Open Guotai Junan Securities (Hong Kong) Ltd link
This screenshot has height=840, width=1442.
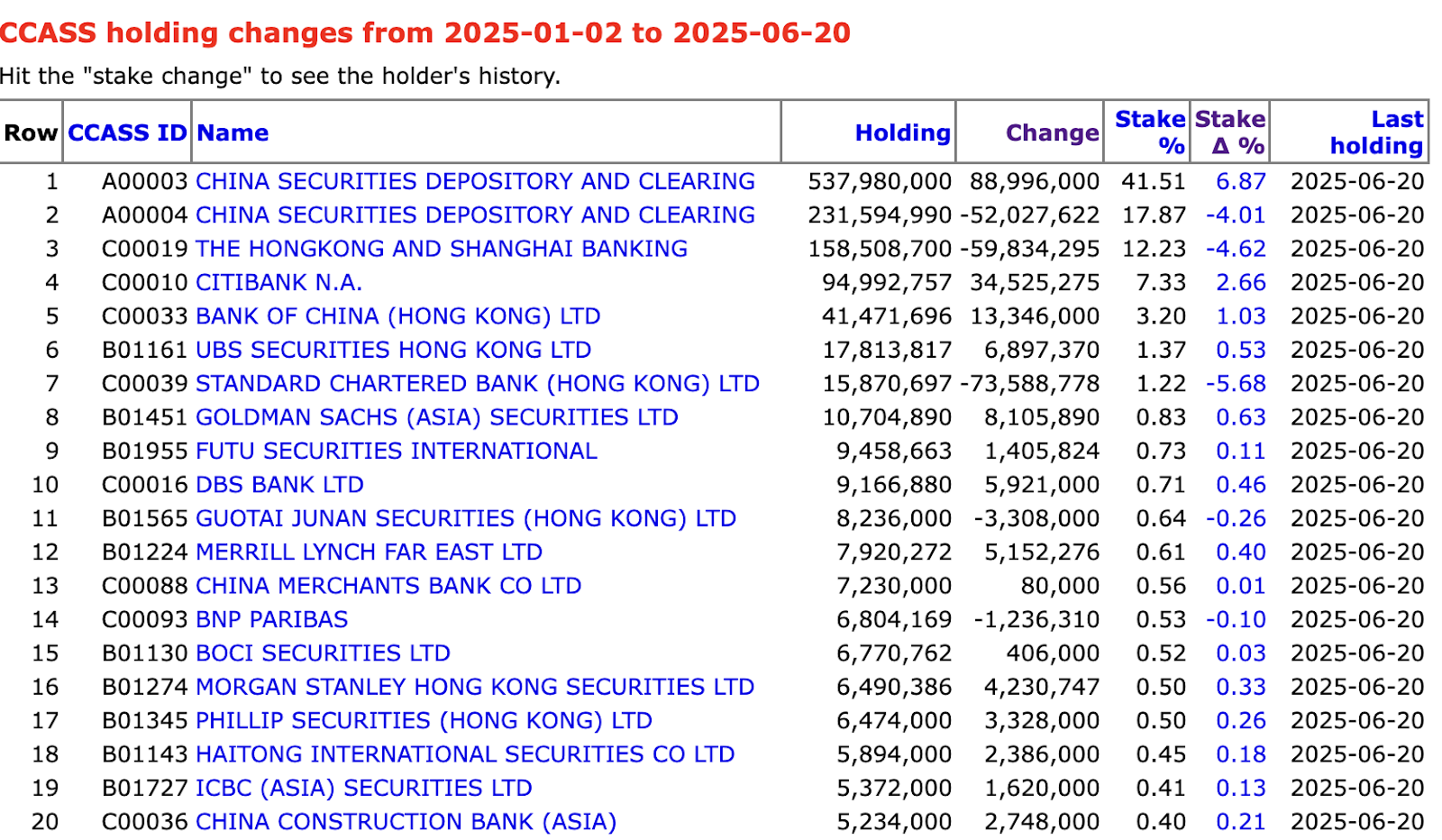tap(466, 518)
